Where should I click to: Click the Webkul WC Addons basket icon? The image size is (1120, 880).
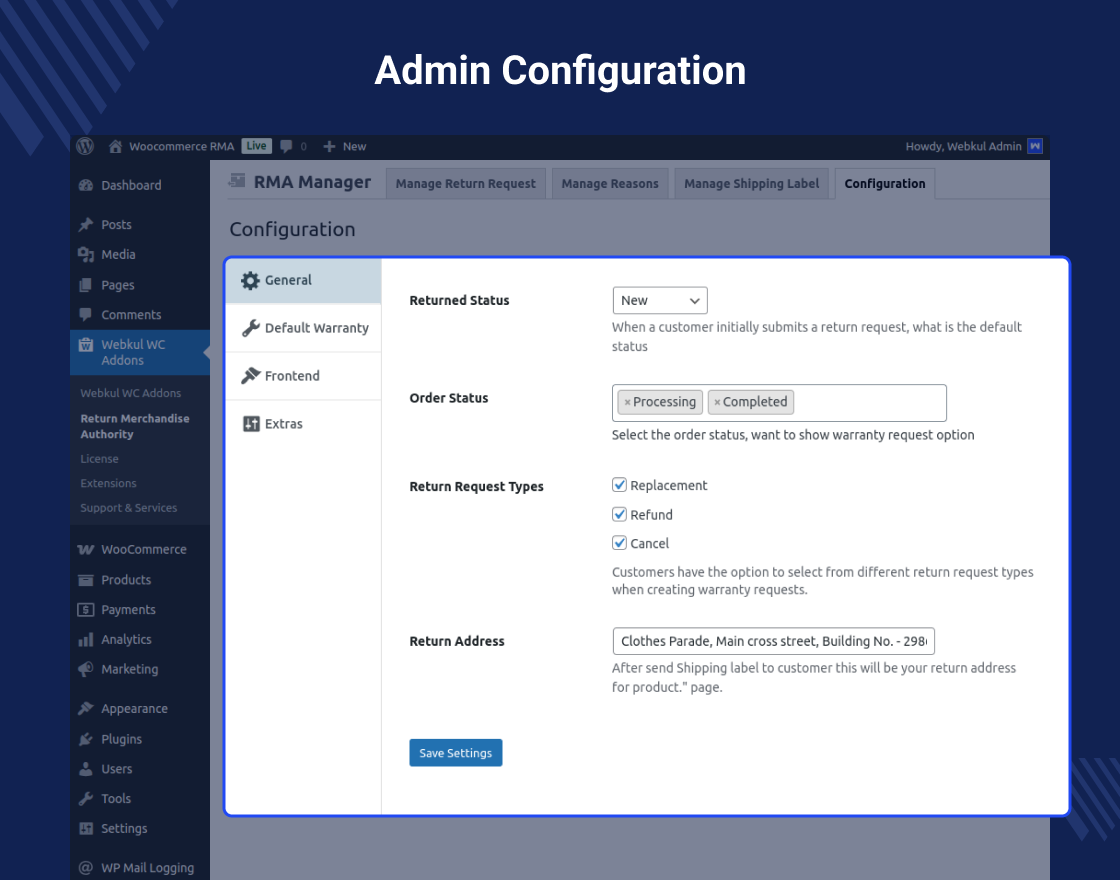point(86,345)
